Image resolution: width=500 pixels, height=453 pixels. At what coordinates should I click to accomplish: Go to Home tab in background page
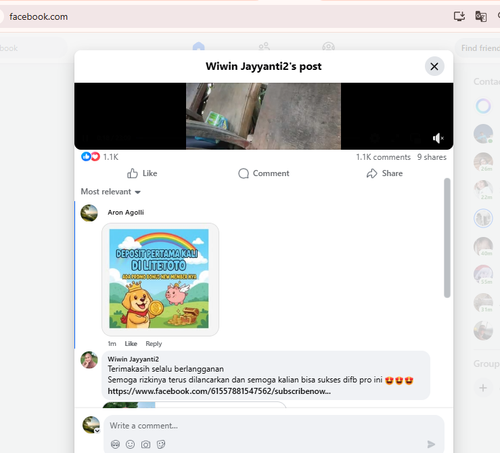(x=199, y=46)
